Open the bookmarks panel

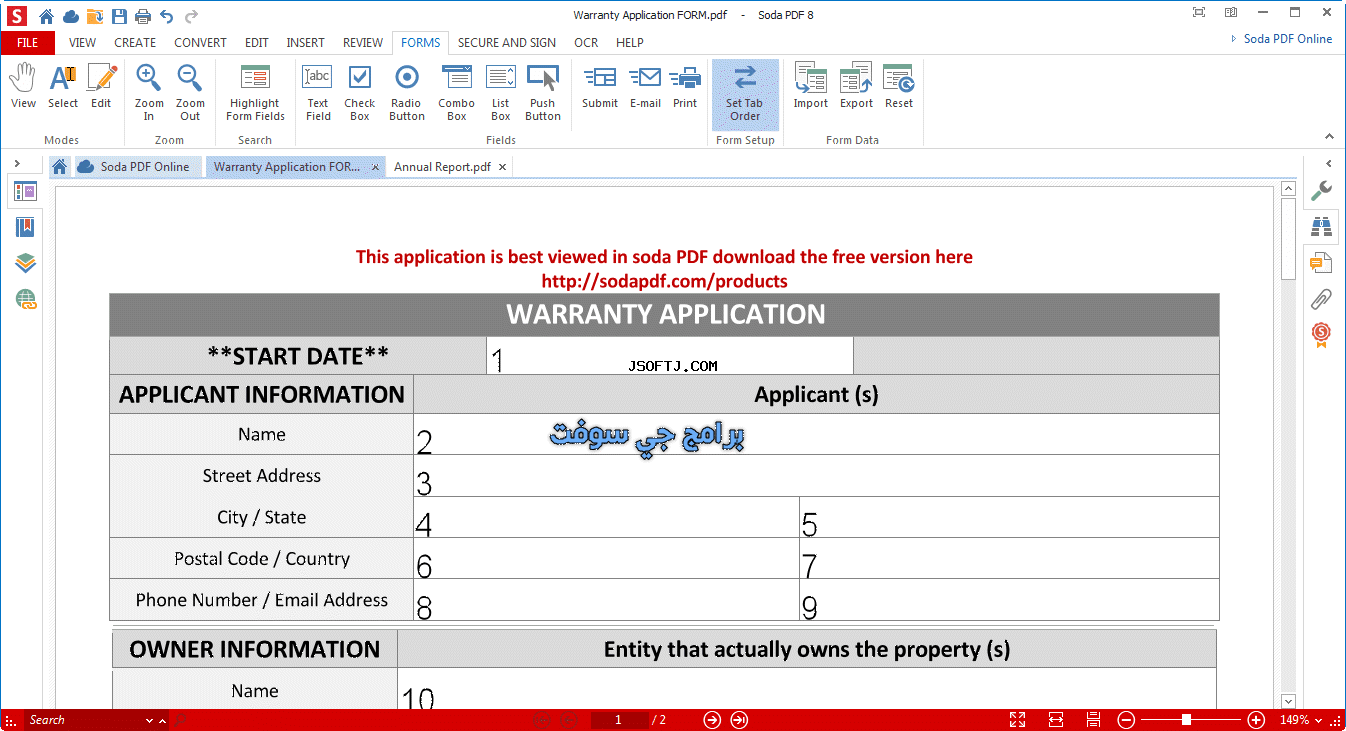[x=25, y=227]
